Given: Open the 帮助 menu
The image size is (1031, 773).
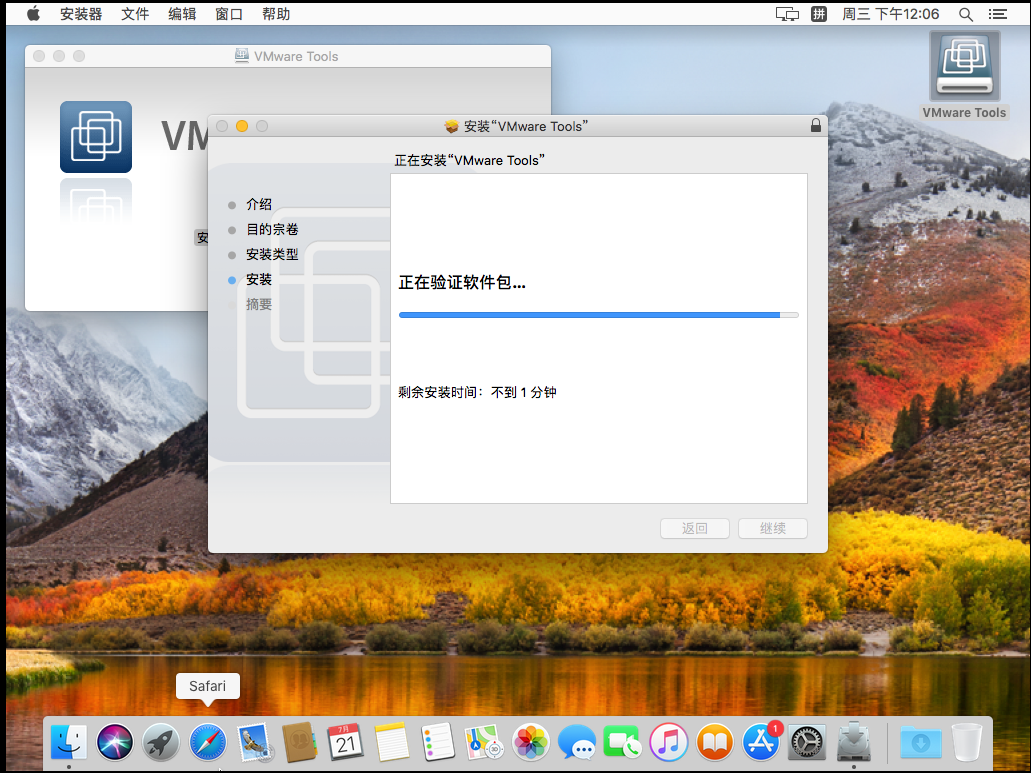Looking at the screenshot, I should tap(276, 14).
